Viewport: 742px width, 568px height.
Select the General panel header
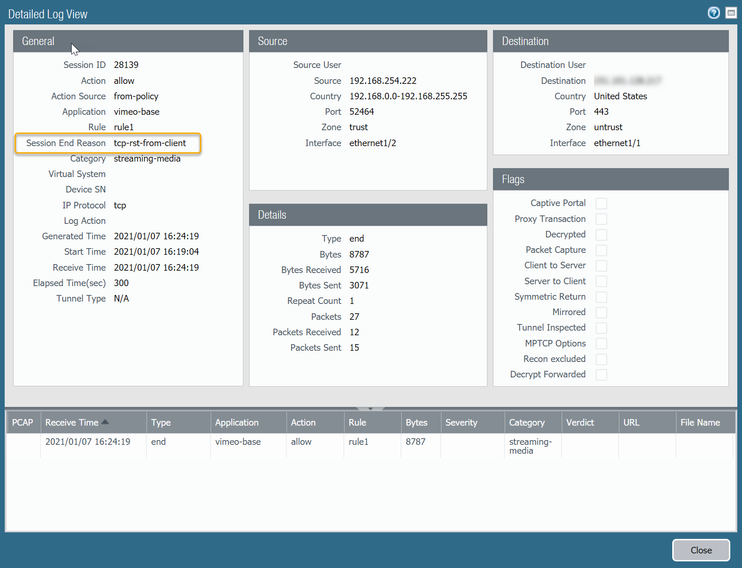click(x=128, y=41)
